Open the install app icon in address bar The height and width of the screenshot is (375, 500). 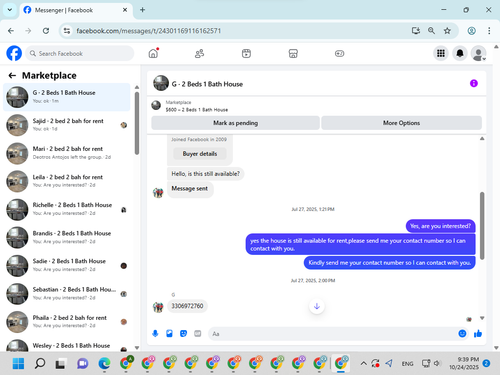[x=416, y=31]
